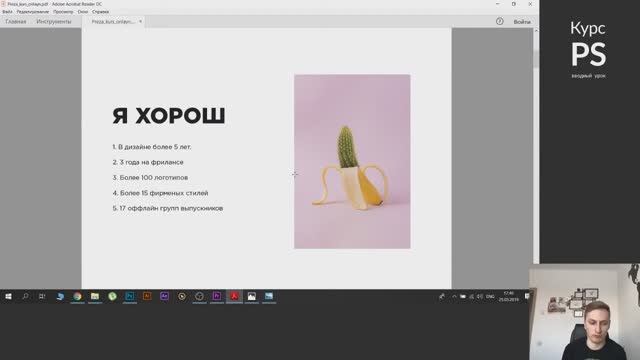Open the Windows Start menu
Image resolution: width=640 pixels, height=360 pixels.
pos(8,296)
